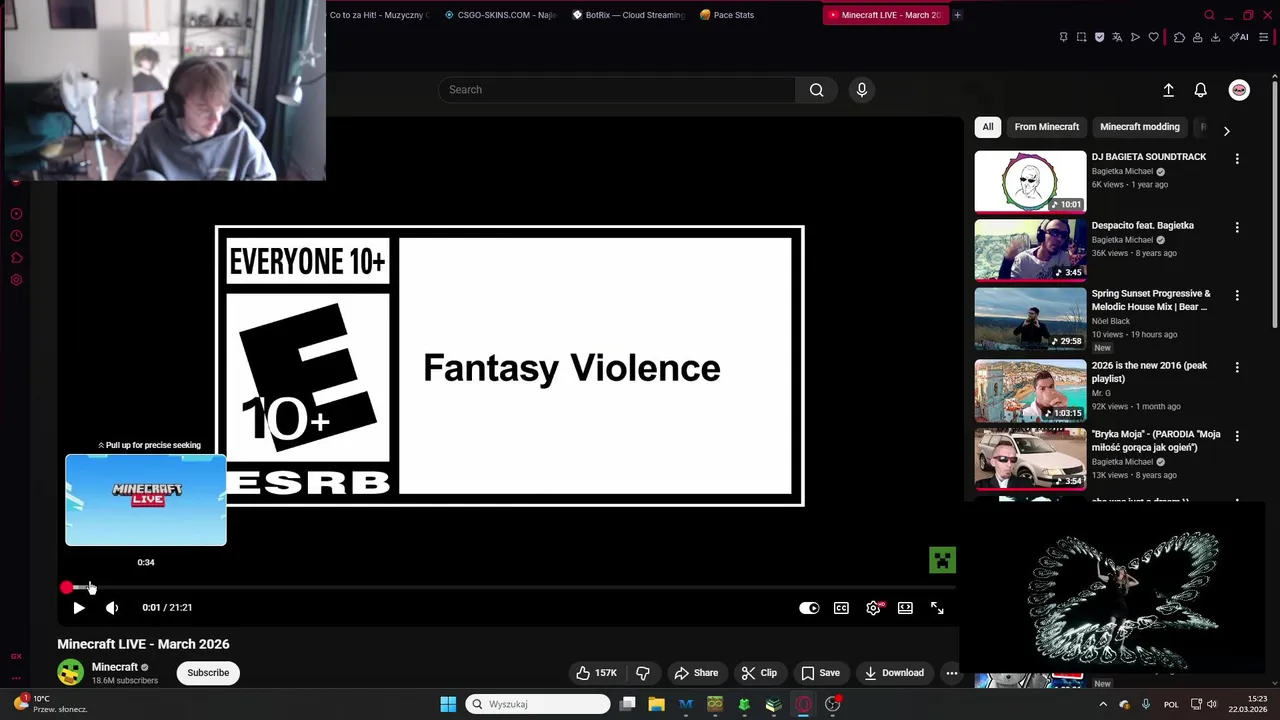Click the search magnifier button
1280x720 pixels.
click(817, 90)
